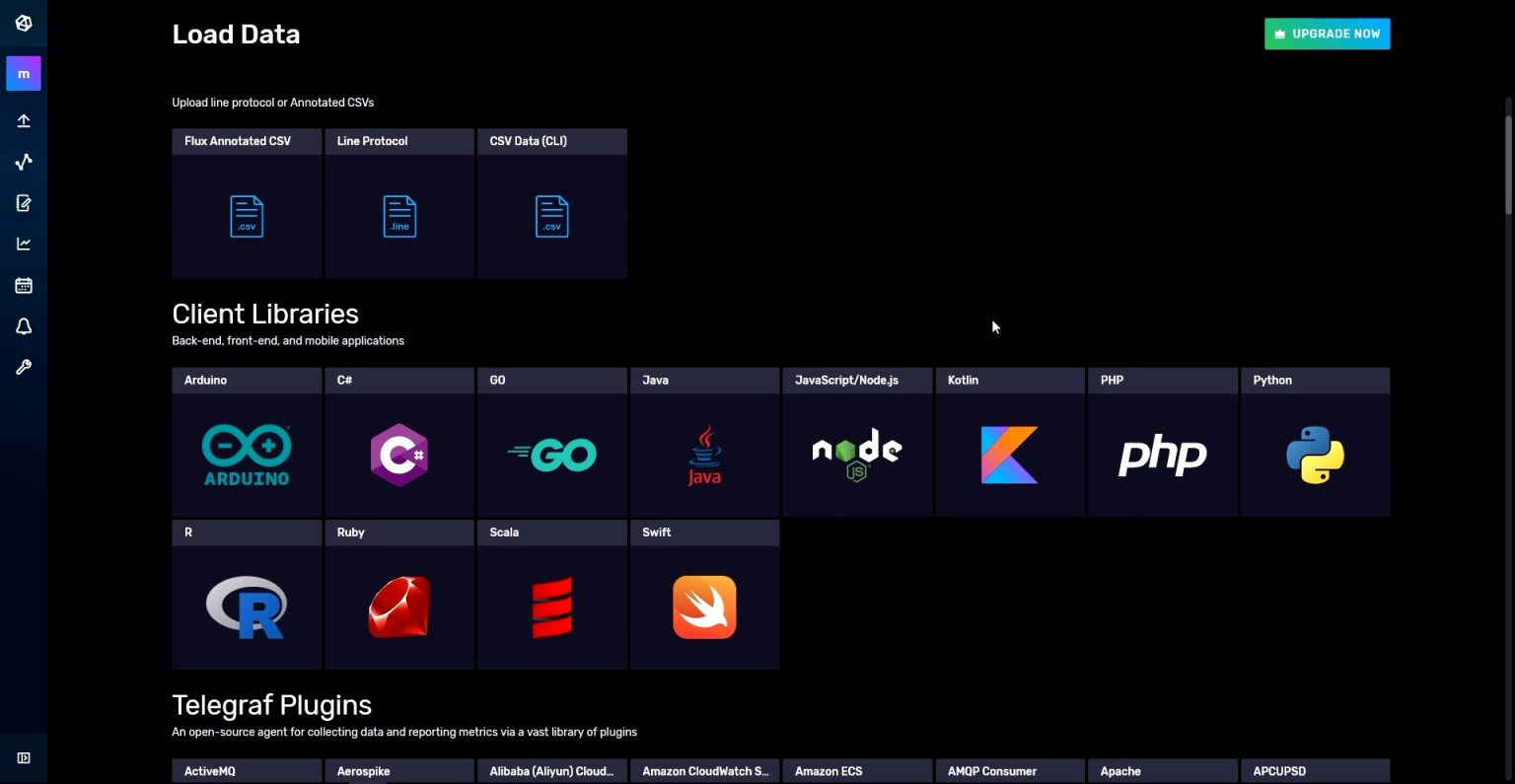The height and width of the screenshot is (784, 1515).
Task: Open the user account avatar labeled m
Action: click(24, 73)
